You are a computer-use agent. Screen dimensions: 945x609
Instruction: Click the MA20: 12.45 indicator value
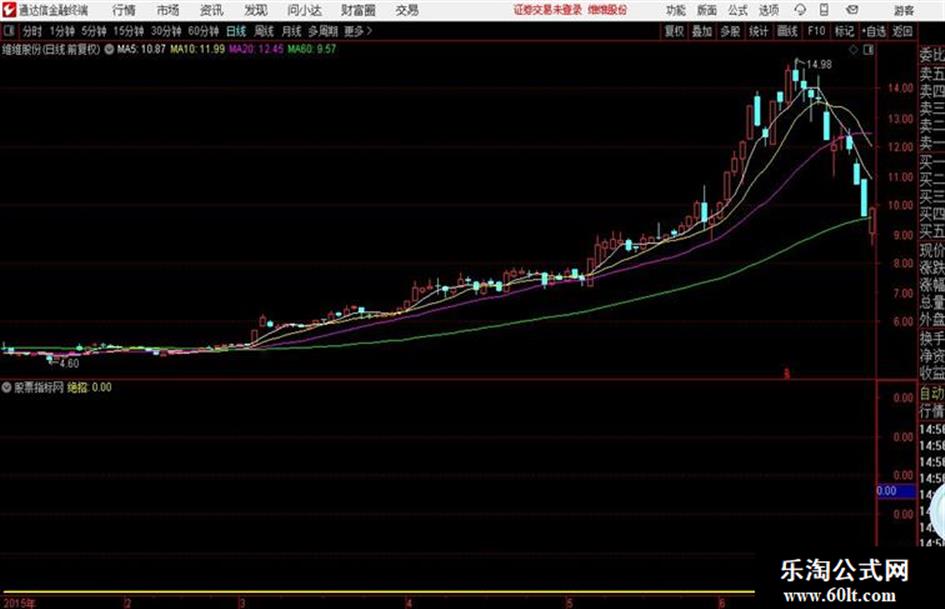coord(256,49)
